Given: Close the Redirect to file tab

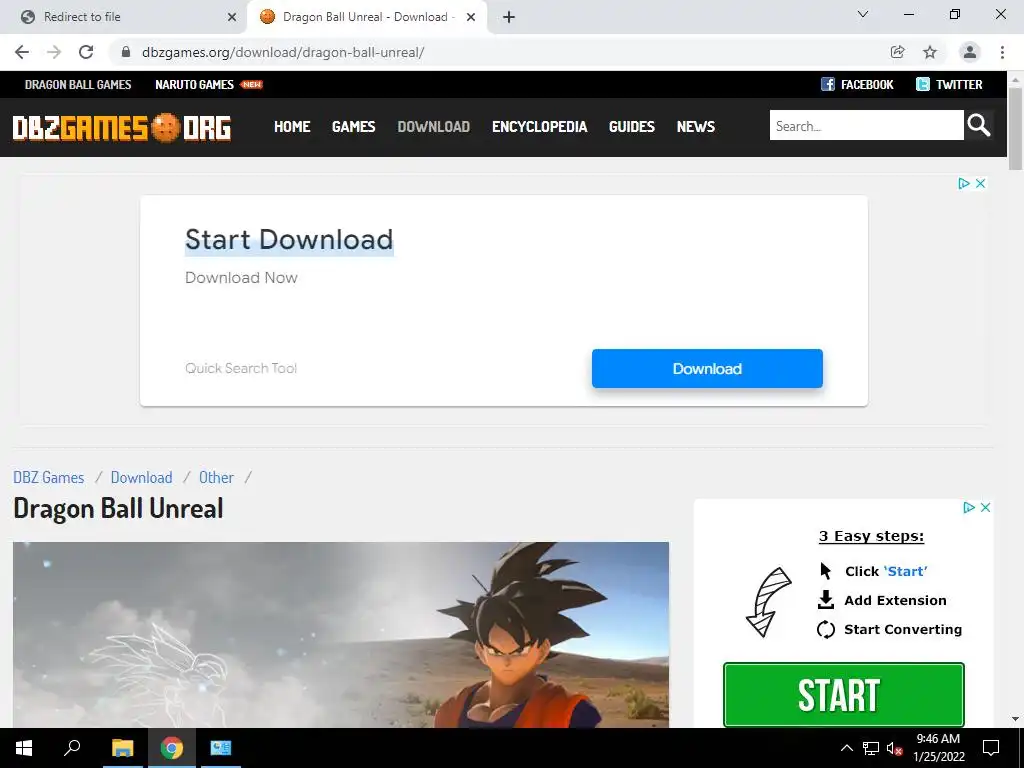Looking at the screenshot, I should click(232, 17).
